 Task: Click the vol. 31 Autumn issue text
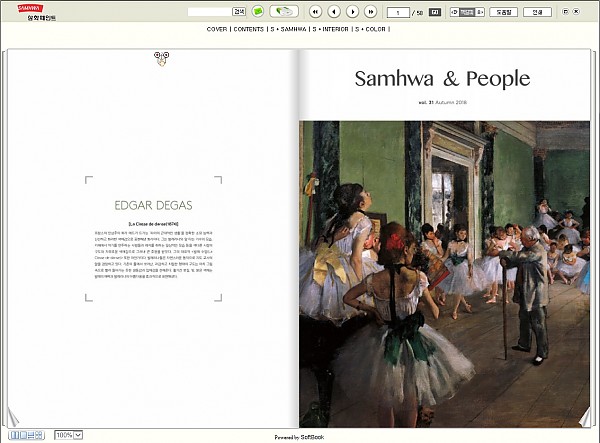(443, 102)
